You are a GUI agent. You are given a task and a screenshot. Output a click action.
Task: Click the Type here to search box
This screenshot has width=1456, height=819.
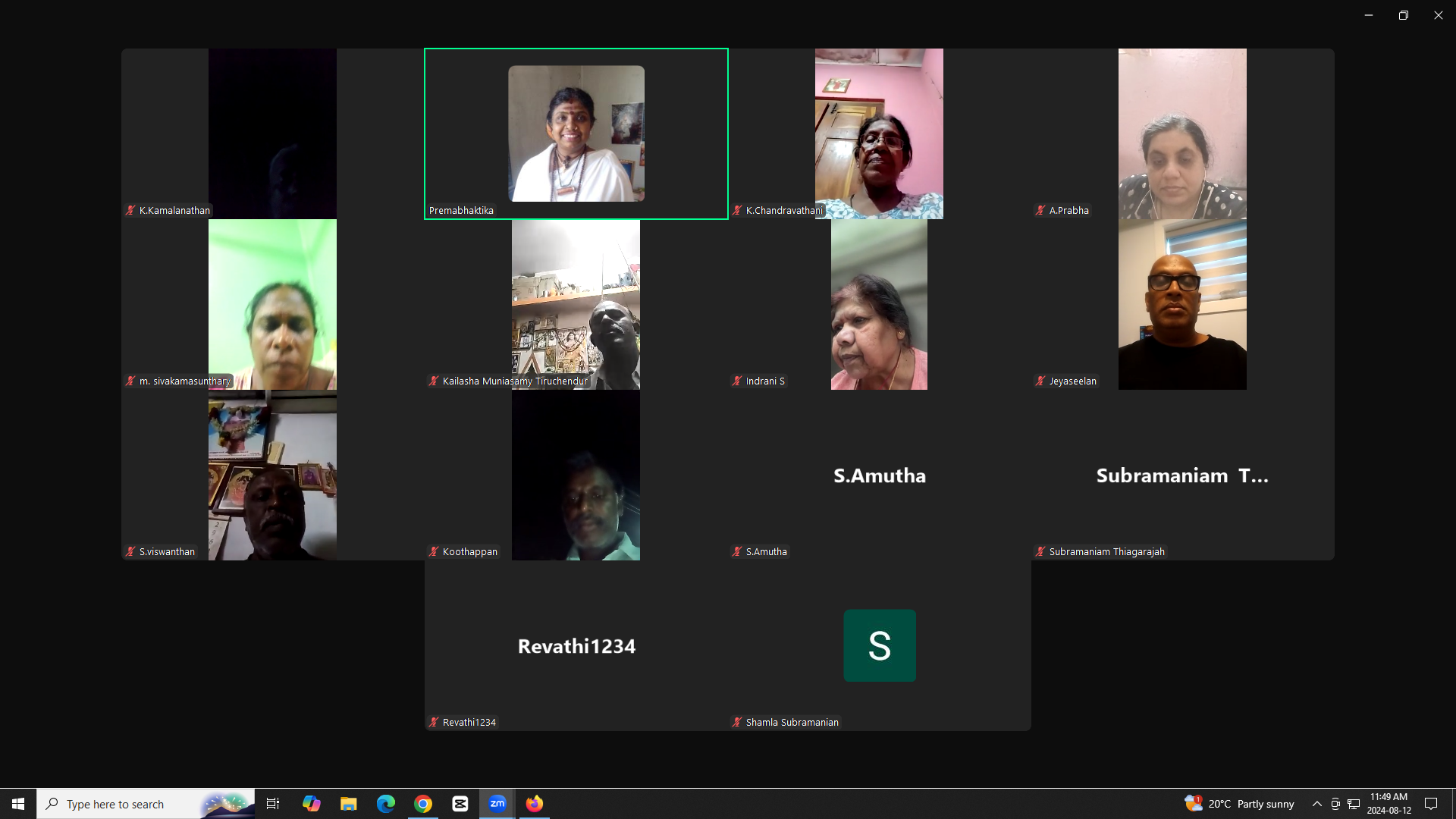point(129,804)
